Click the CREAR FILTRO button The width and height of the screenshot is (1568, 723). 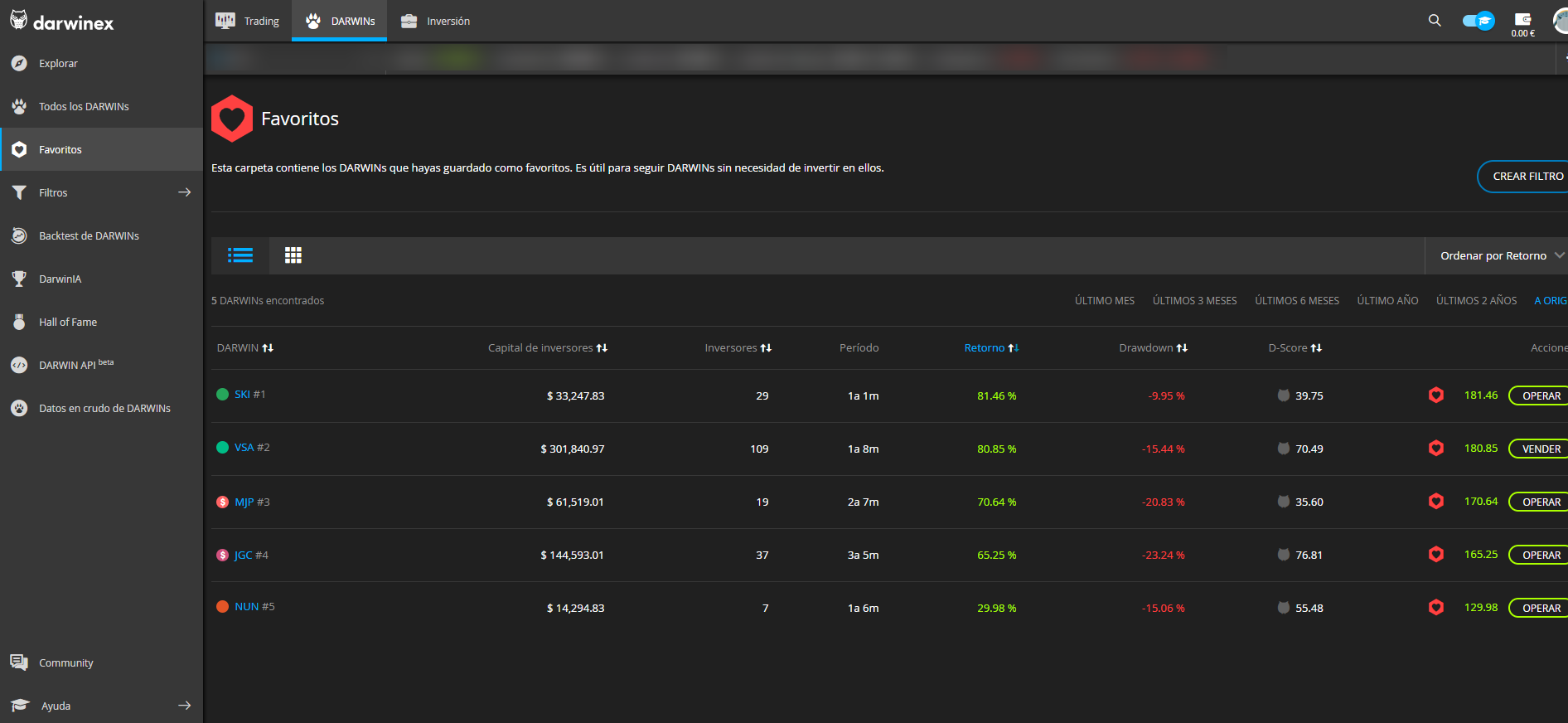(1523, 177)
